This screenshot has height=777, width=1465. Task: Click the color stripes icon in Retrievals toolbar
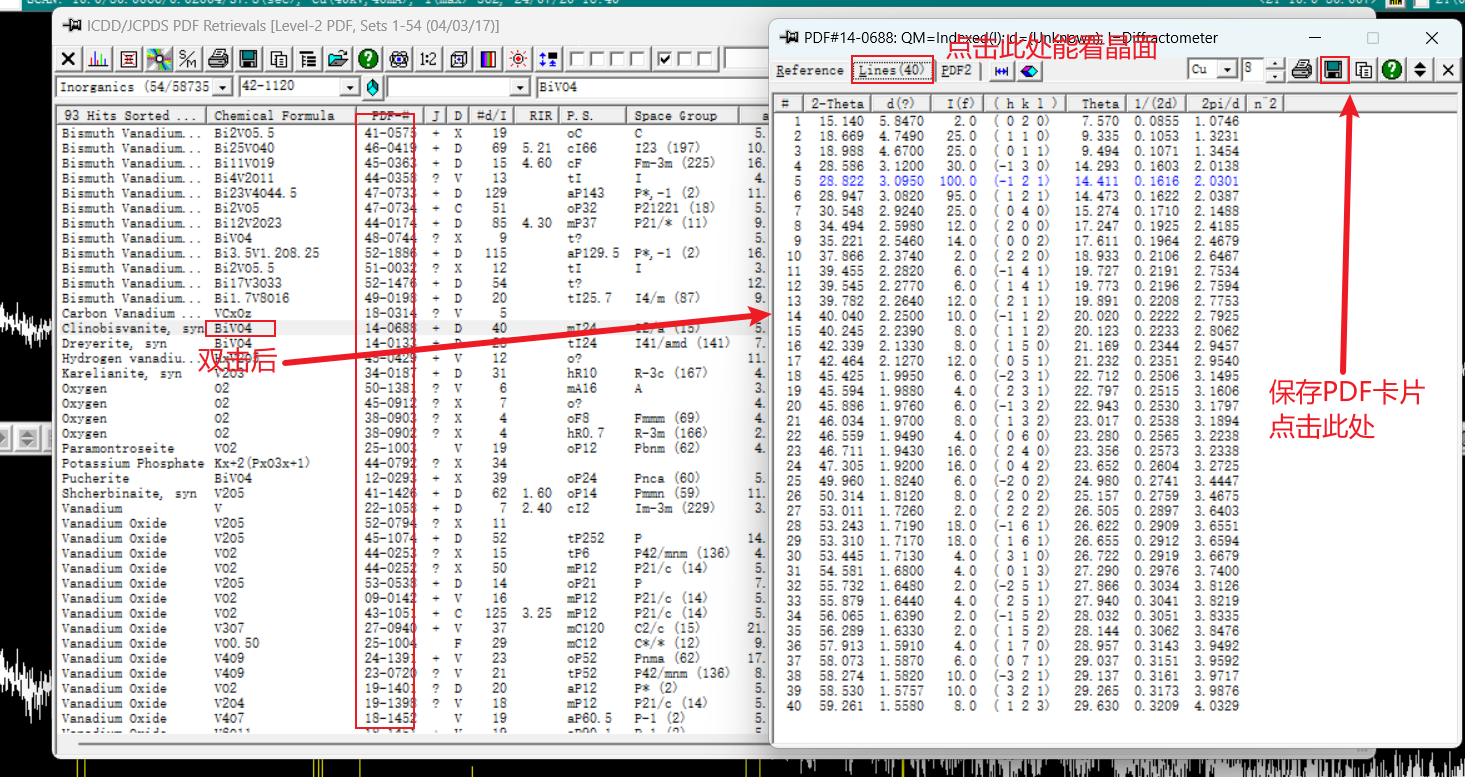[489, 59]
